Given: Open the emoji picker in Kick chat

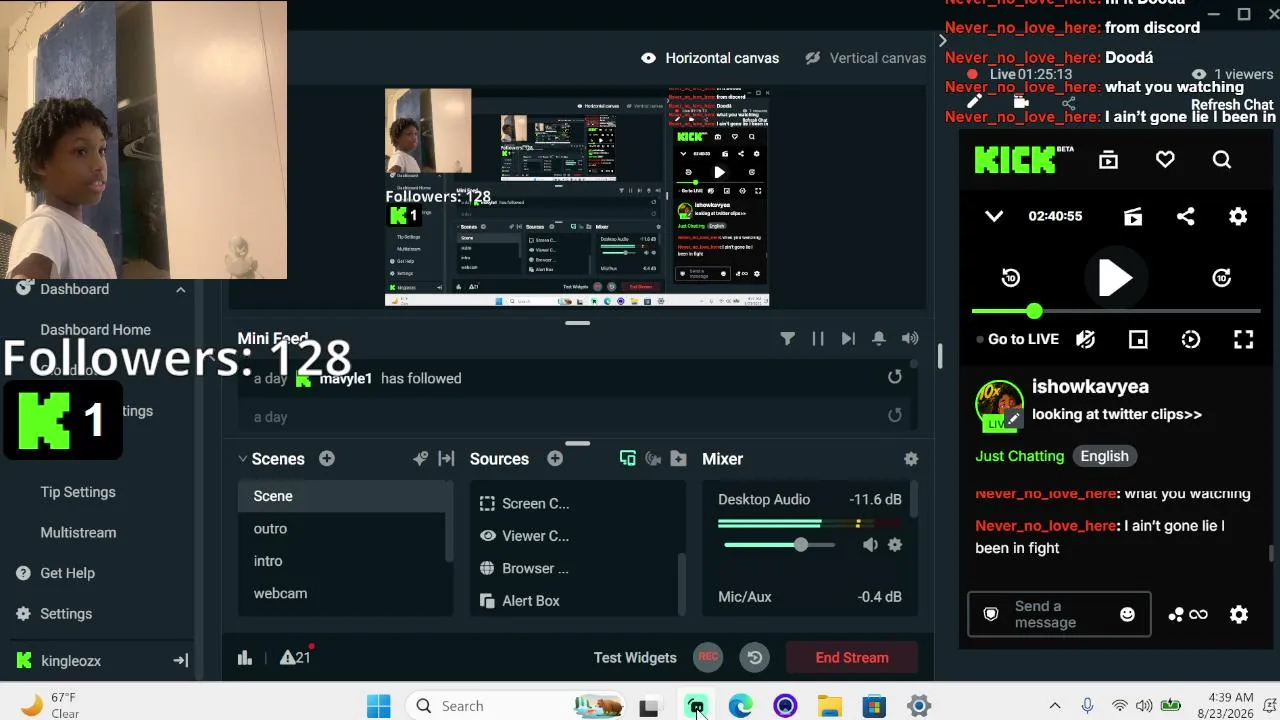Looking at the screenshot, I should (1127, 614).
